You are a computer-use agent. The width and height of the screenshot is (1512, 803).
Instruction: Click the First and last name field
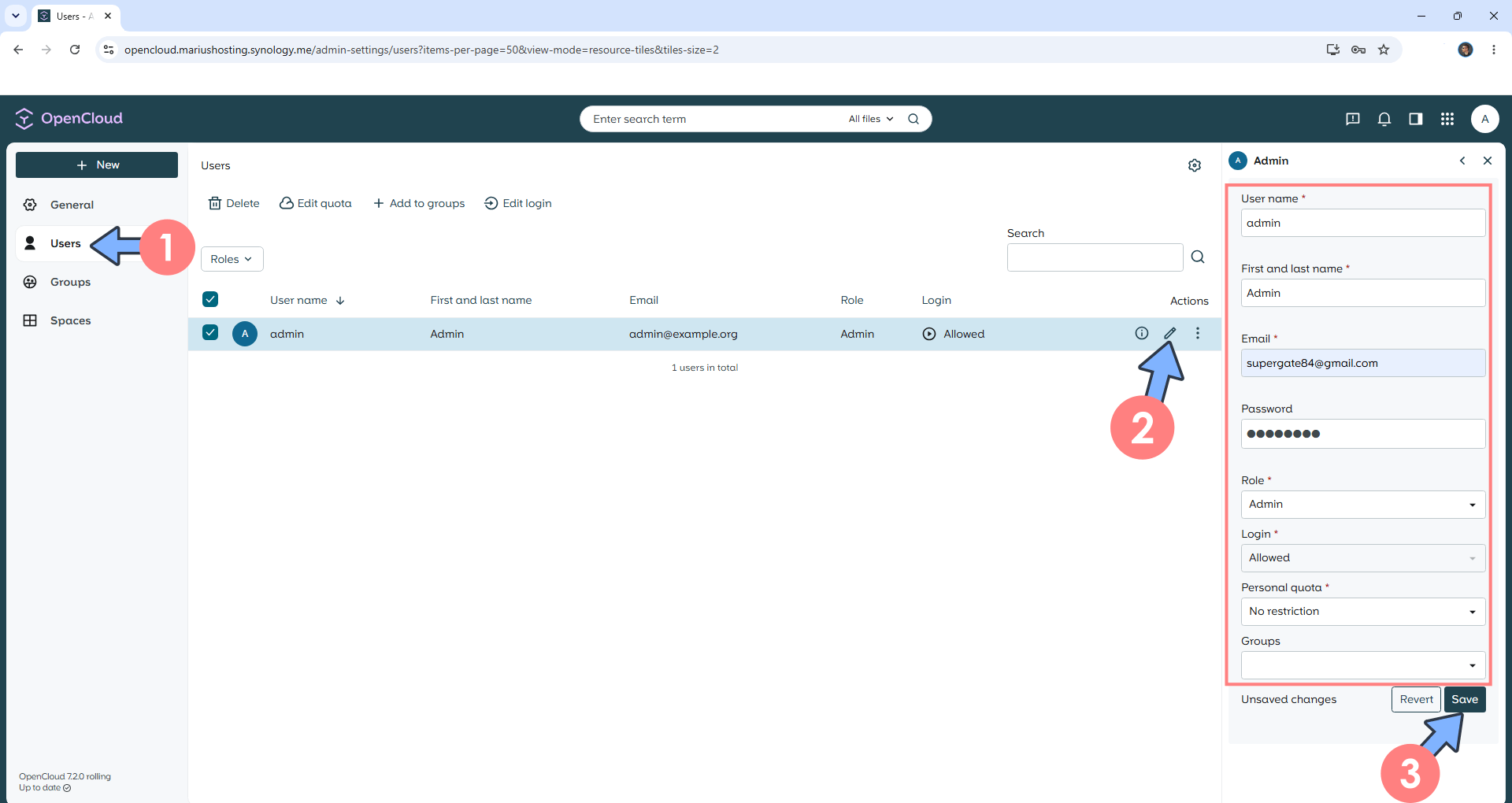point(1363,293)
